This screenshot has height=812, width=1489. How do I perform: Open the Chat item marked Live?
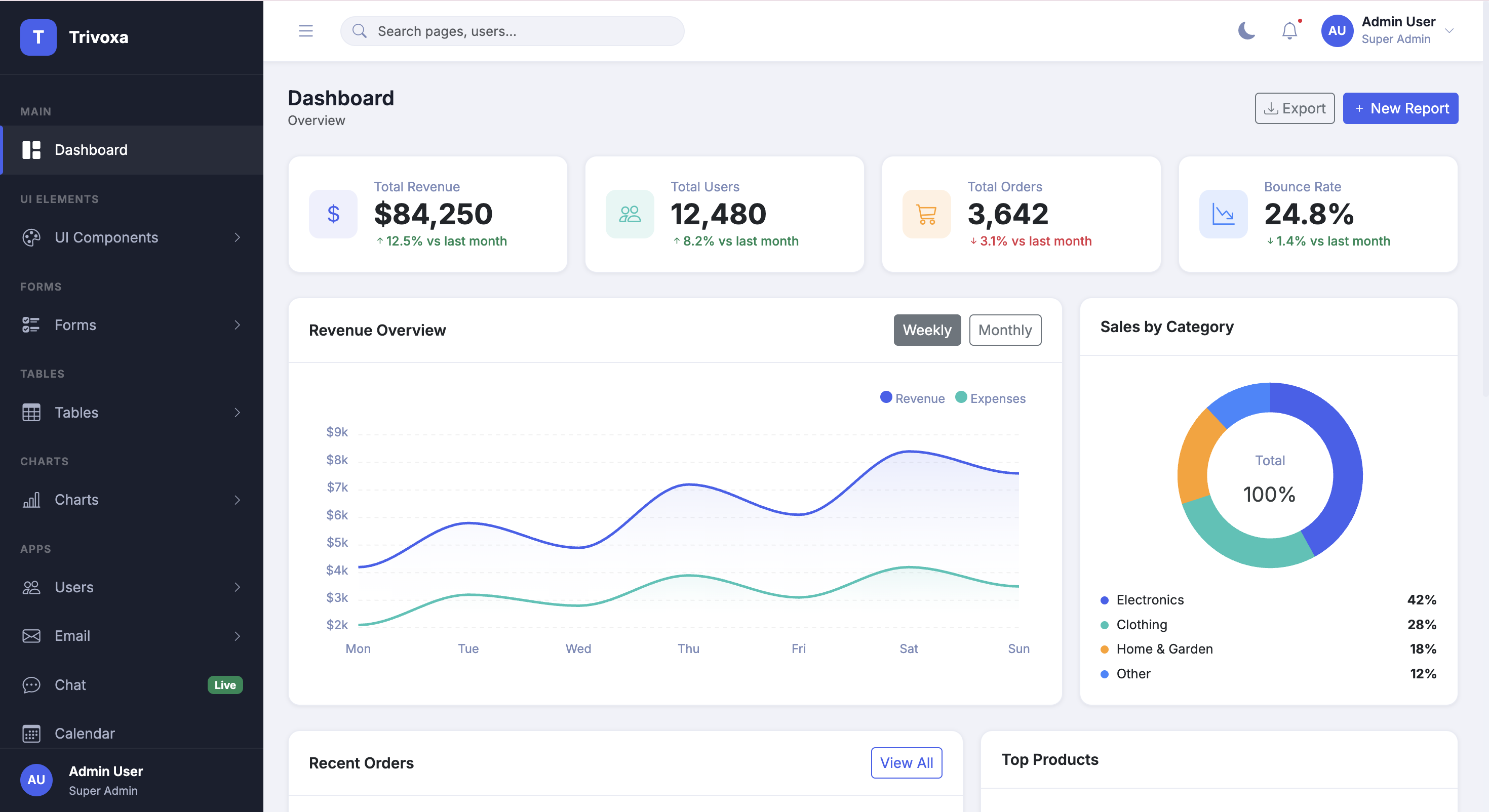(132, 685)
